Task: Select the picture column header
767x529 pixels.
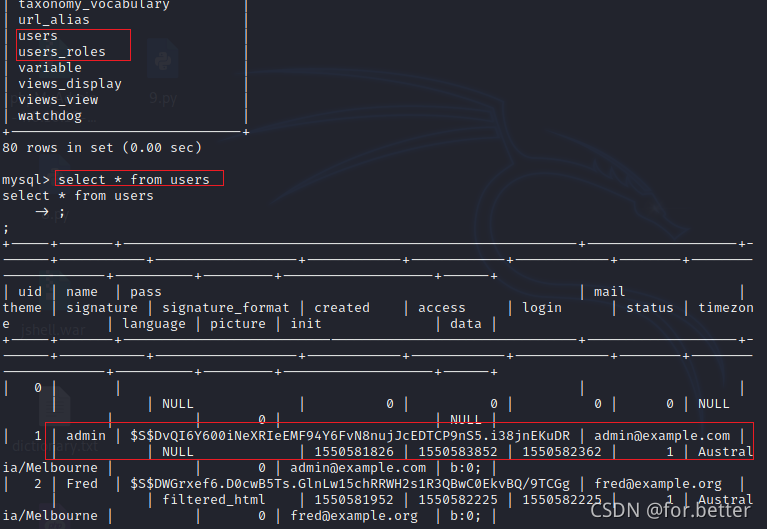Action: pyautogui.click(x=238, y=324)
